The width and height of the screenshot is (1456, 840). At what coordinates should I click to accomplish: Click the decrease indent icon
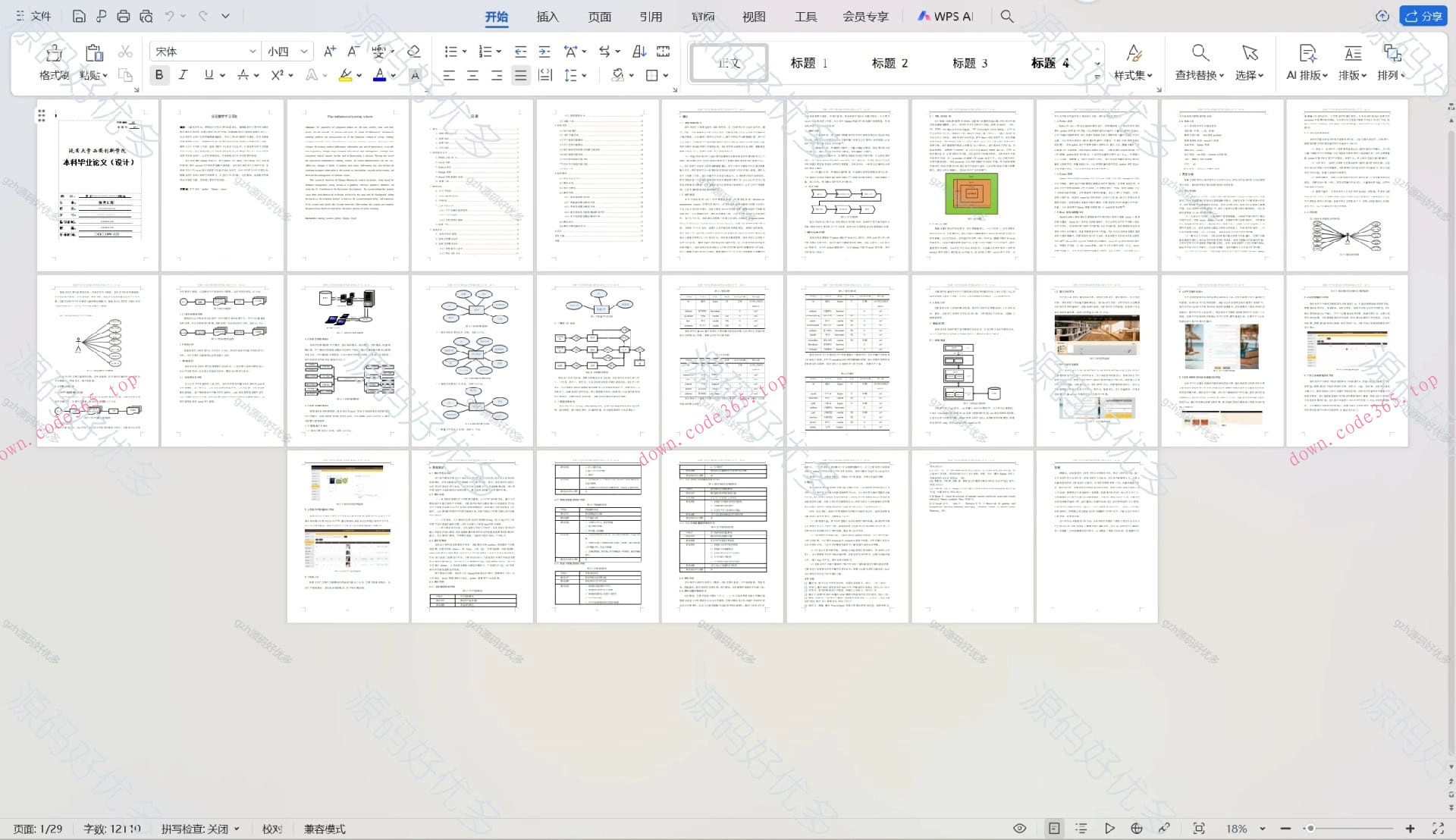(520, 52)
